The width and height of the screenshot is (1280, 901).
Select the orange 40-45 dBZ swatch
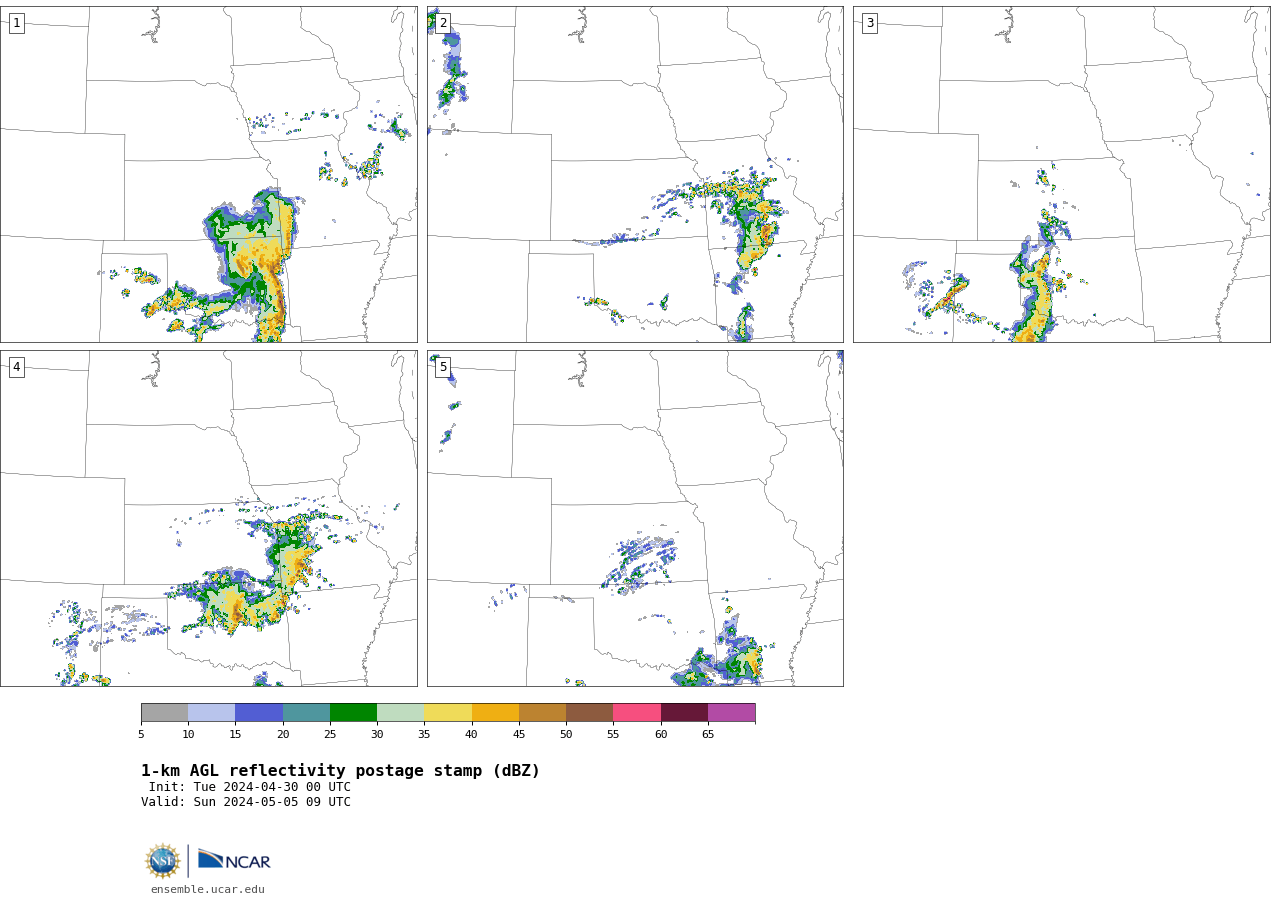pos(495,713)
